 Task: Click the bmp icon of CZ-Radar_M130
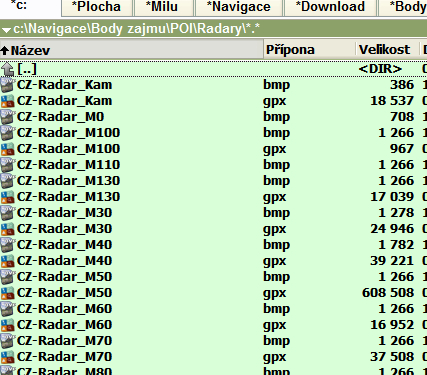7,181
